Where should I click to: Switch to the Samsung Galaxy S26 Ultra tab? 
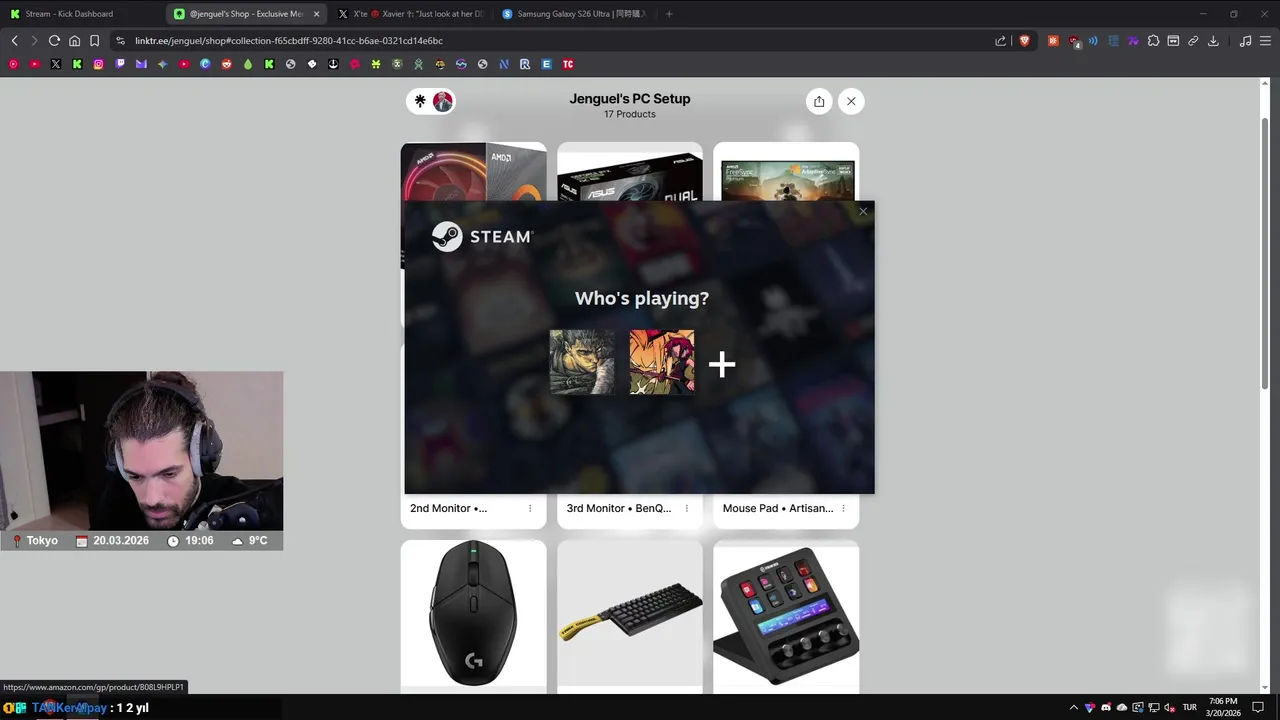pyautogui.click(x=575, y=14)
